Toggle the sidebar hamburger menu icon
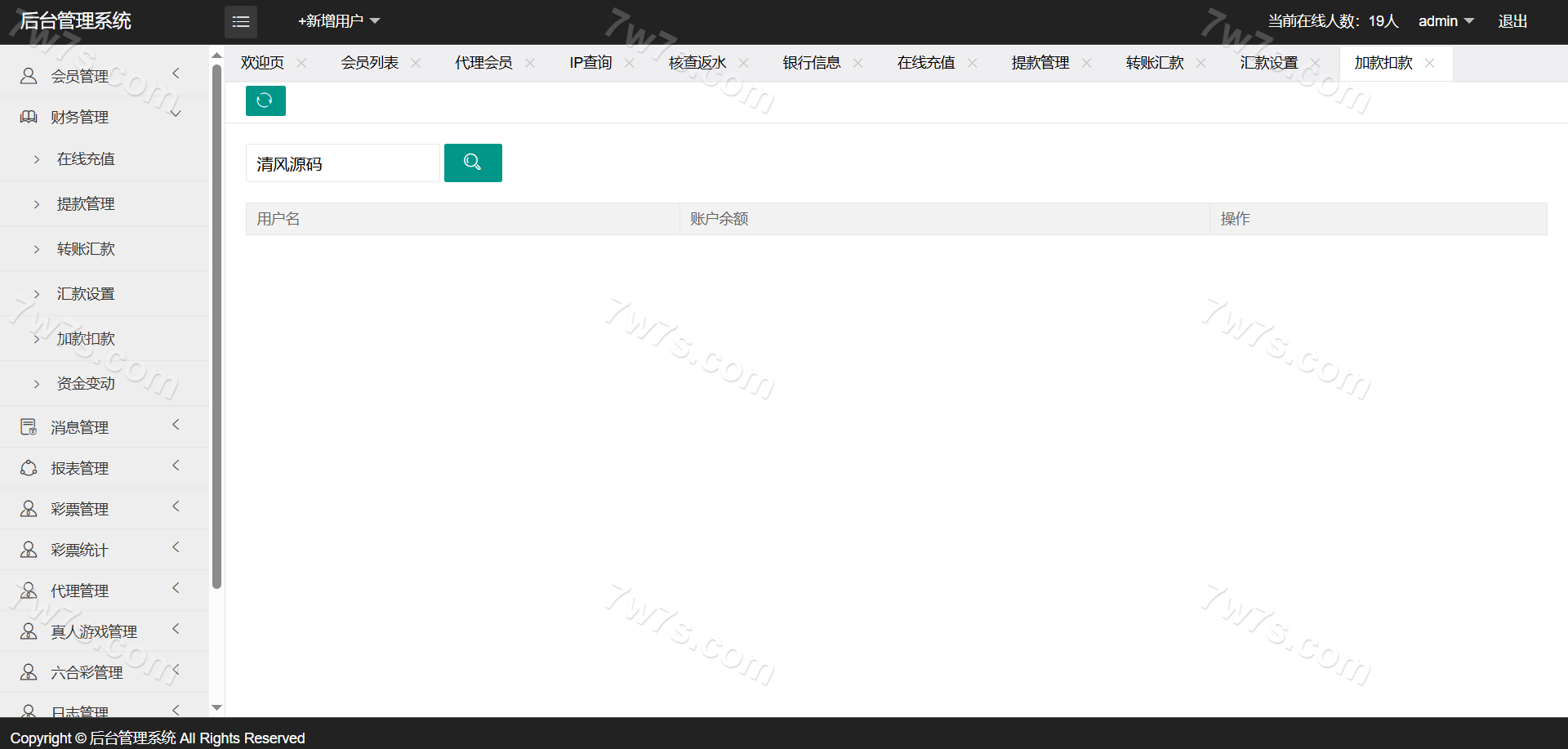The image size is (1568, 749). click(241, 22)
